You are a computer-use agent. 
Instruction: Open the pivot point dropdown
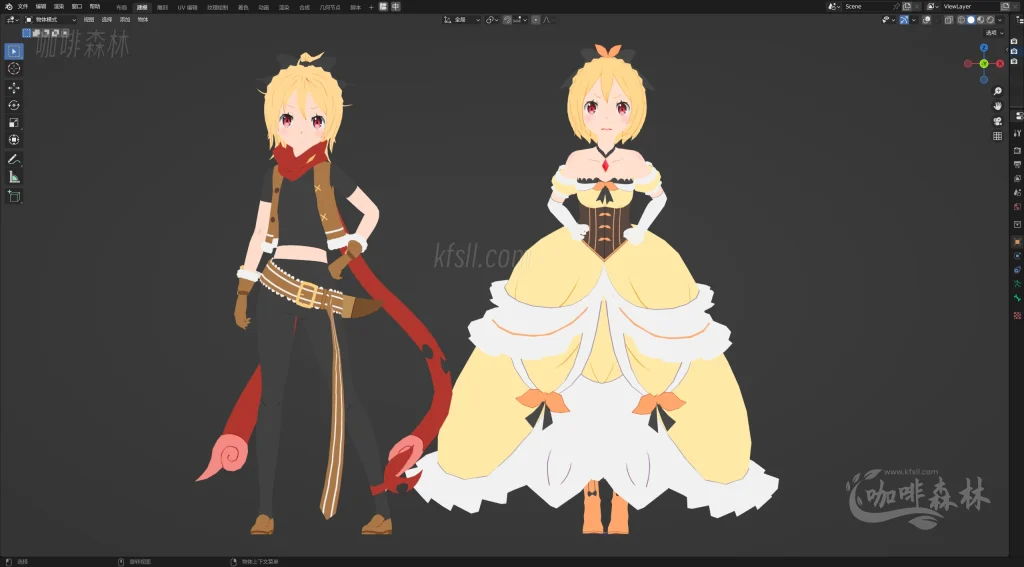click(x=492, y=20)
